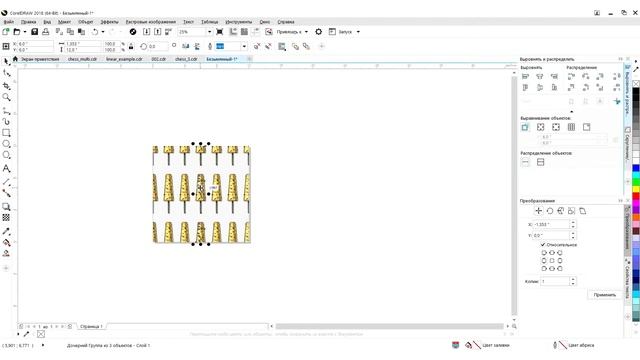This screenshot has height=360, width=640.
Task: Select the Transparency checkerboard tool
Action: pyautogui.click(x=6, y=218)
